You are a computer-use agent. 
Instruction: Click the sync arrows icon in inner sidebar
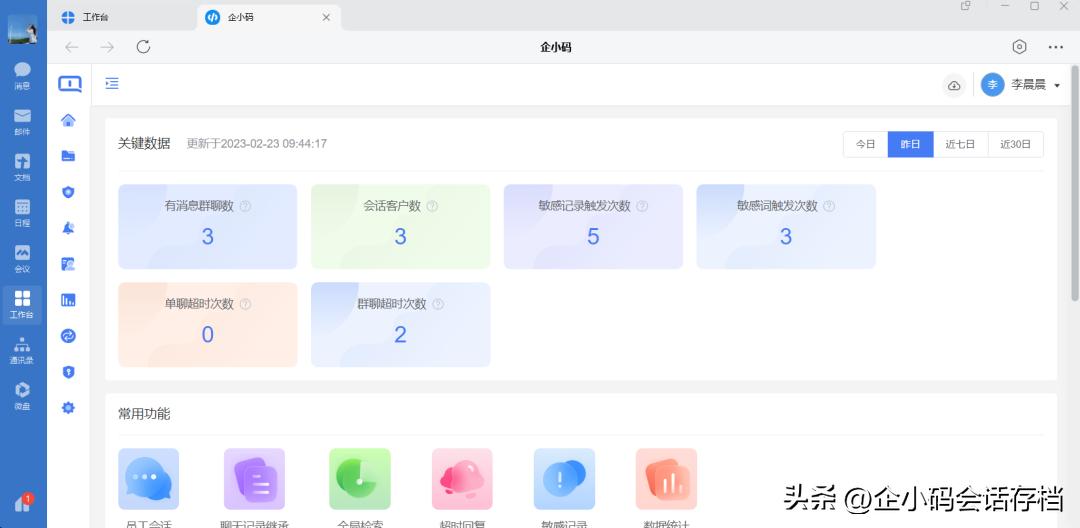68,336
